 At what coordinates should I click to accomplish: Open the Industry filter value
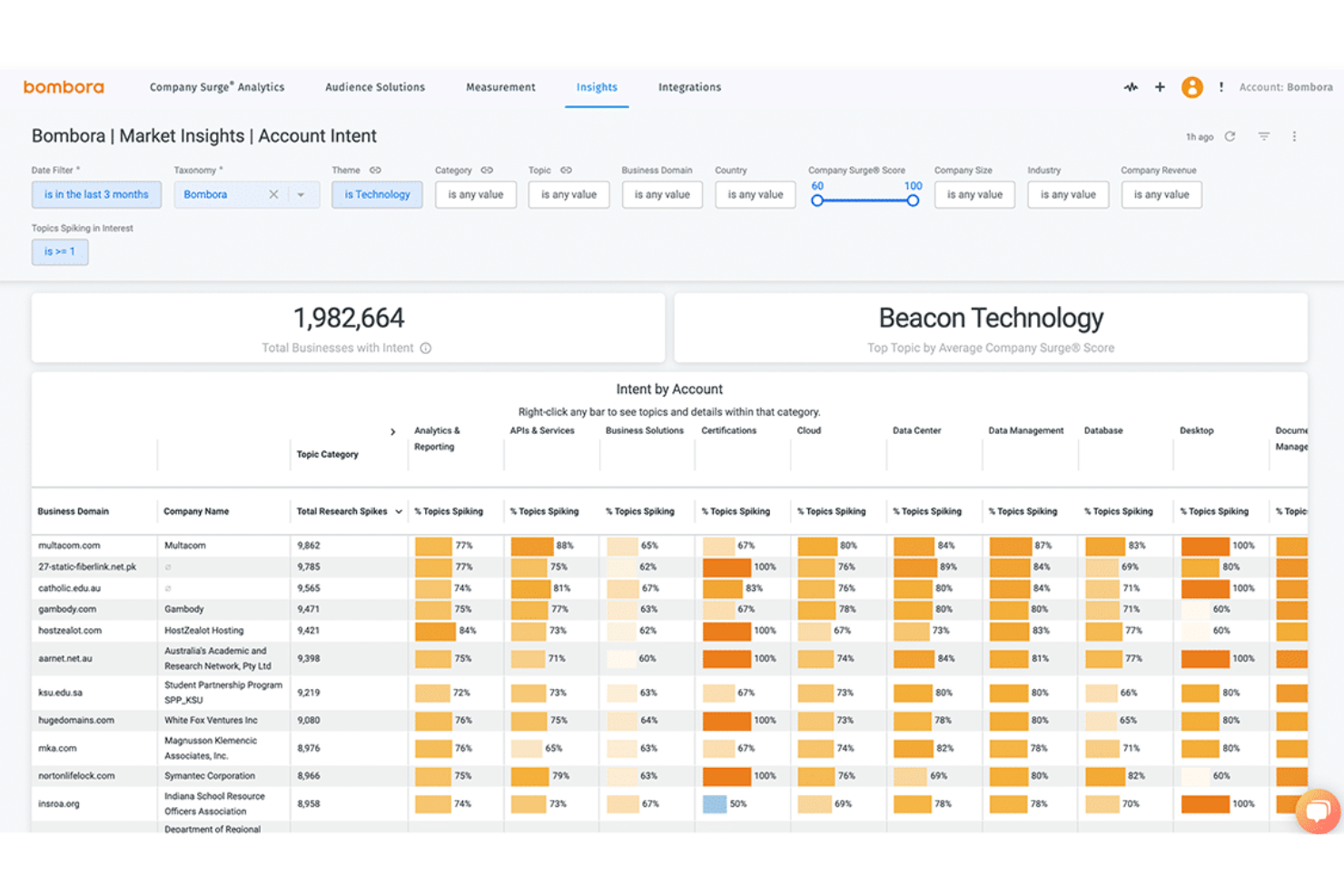tap(1068, 194)
